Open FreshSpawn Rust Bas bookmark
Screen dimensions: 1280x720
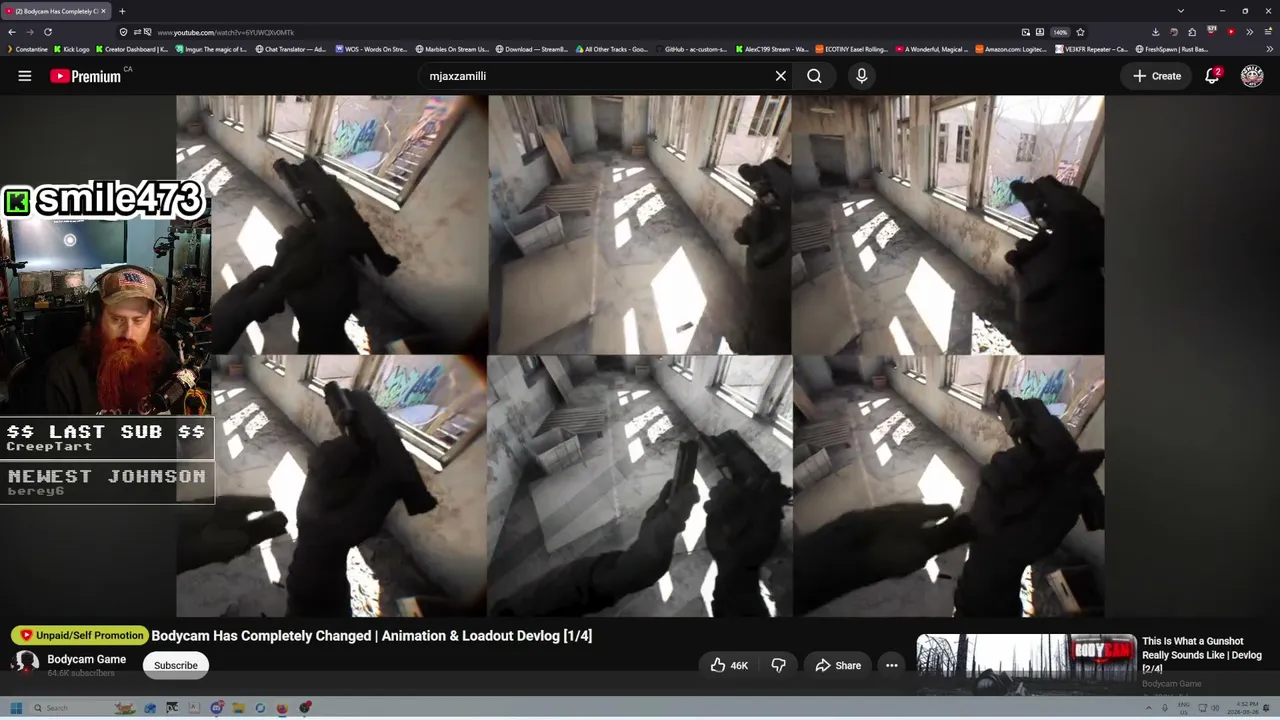tap(1171, 49)
